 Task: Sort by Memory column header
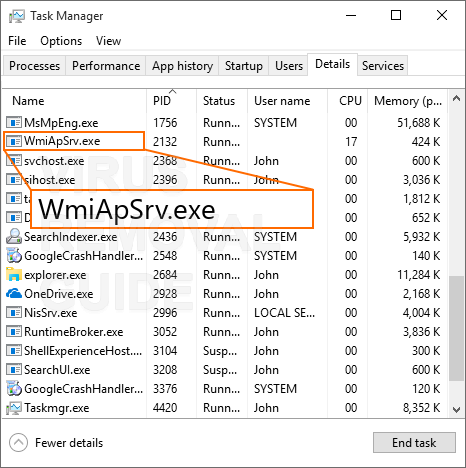pyautogui.click(x=407, y=101)
